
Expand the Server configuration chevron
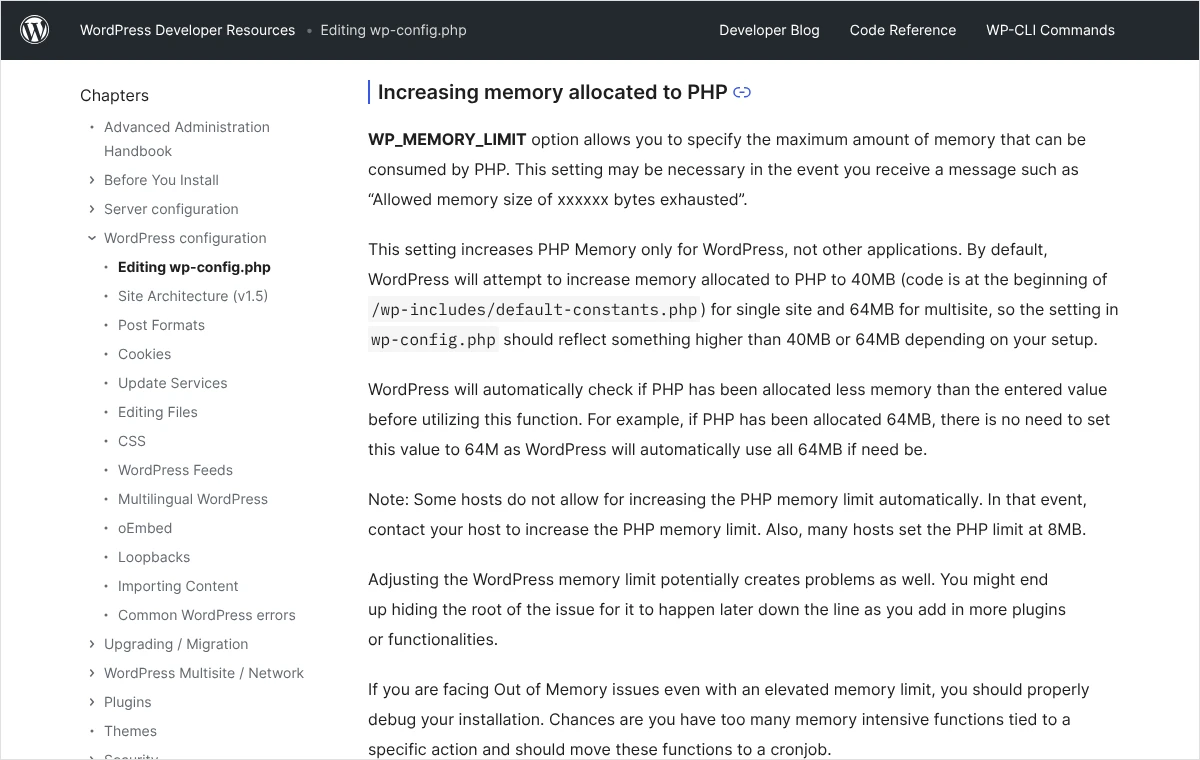[92, 209]
